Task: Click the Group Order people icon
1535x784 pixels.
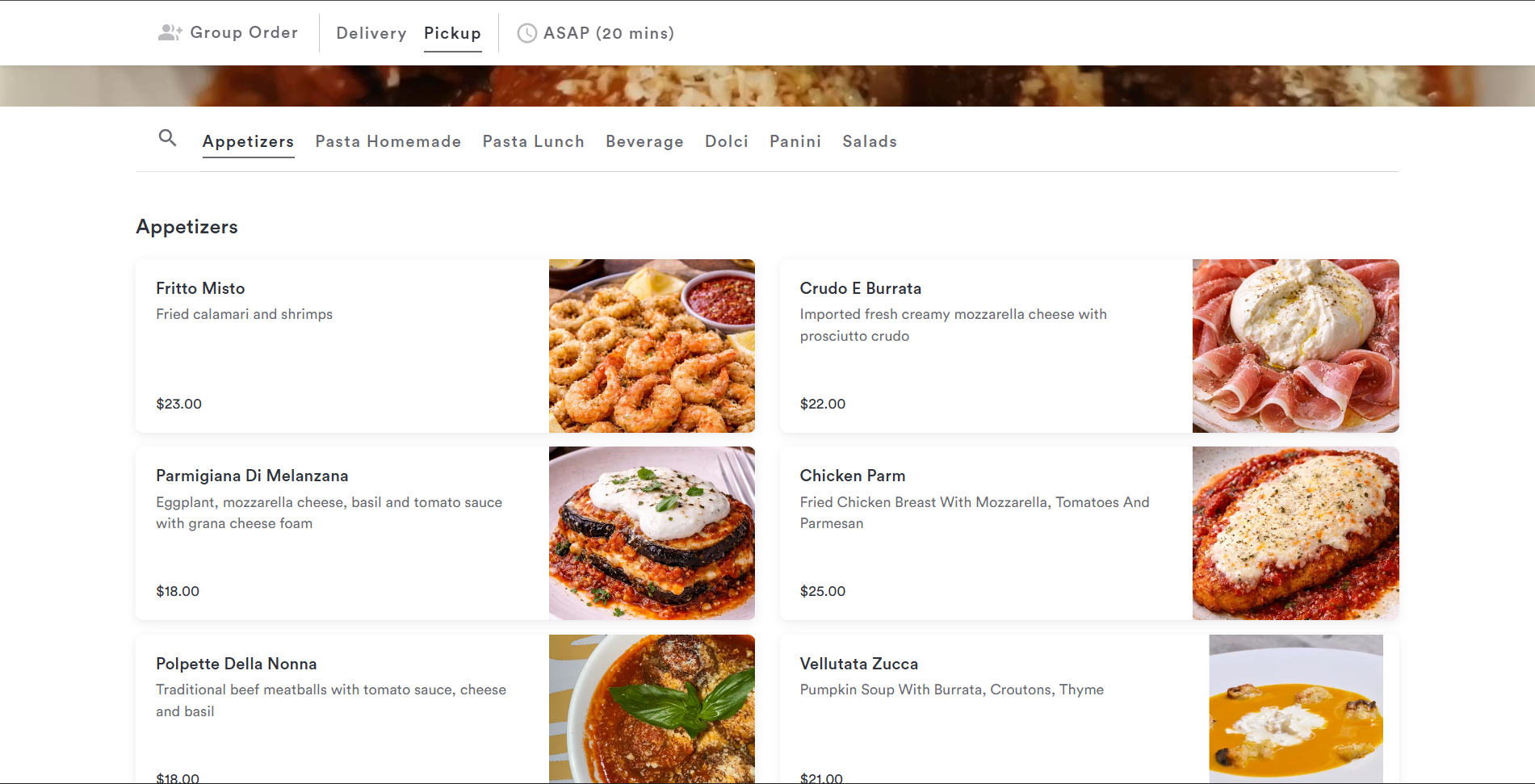Action: click(x=170, y=32)
